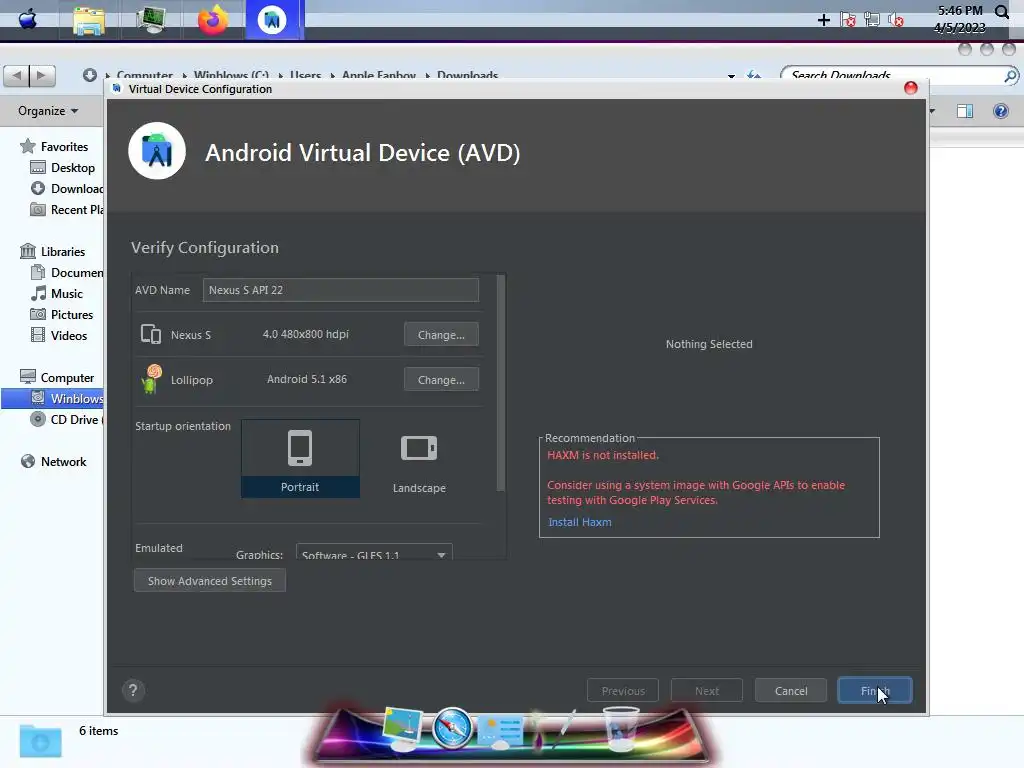Close the Virtual Device Configuration dialog

[910, 88]
